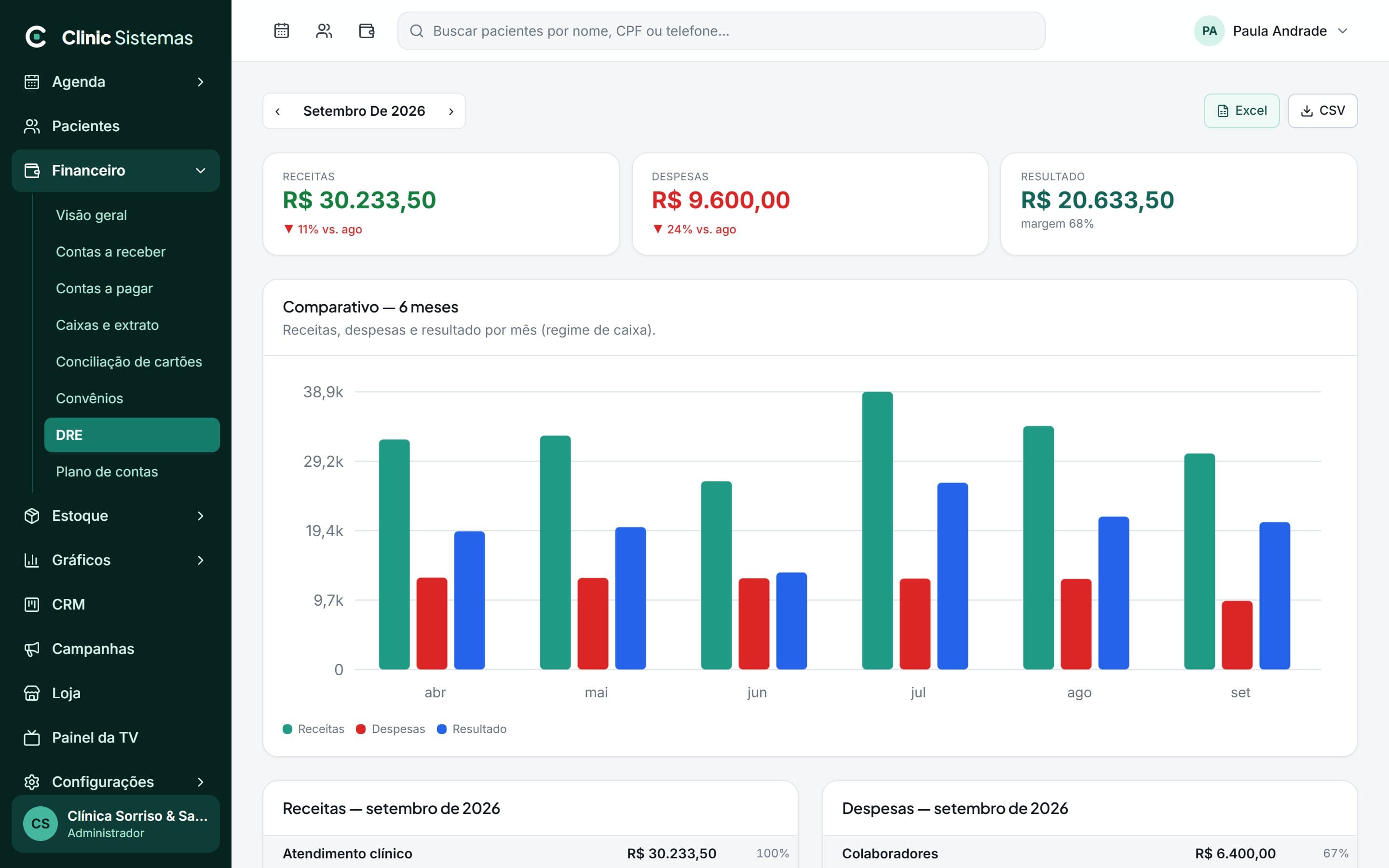Screen dimensions: 1389x868
Task: Click the Clinic Sistemas logo icon
Action: tap(36, 37)
